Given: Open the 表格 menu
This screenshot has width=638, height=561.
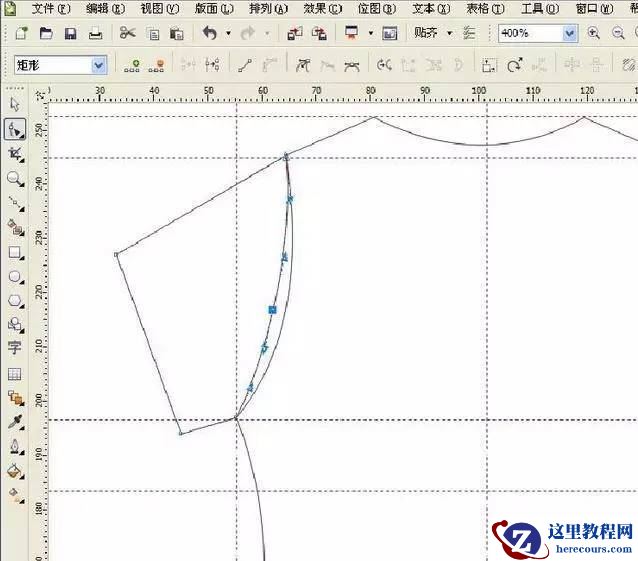Looking at the screenshot, I should pyautogui.click(x=485, y=9).
